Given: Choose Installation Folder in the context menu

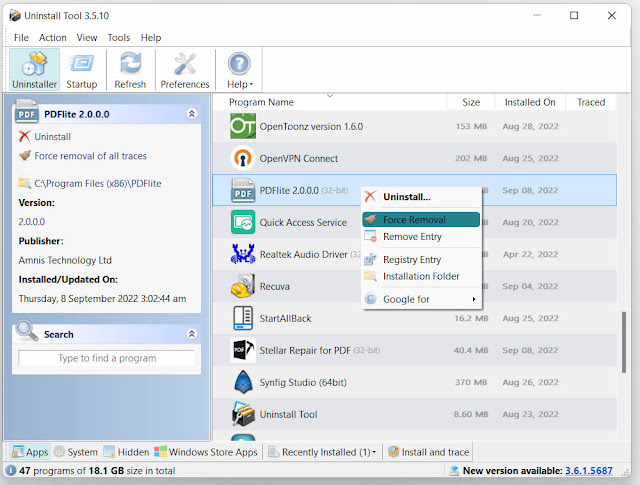Looking at the screenshot, I should [x=421, y=276].
